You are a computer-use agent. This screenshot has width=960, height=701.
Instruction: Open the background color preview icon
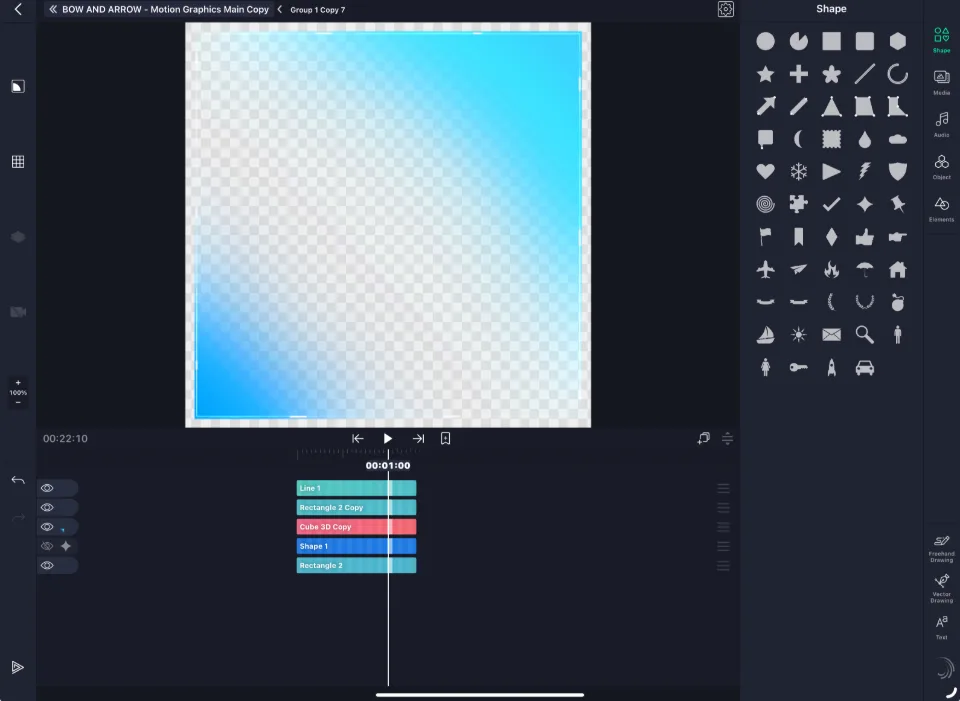tap(18, 86)
